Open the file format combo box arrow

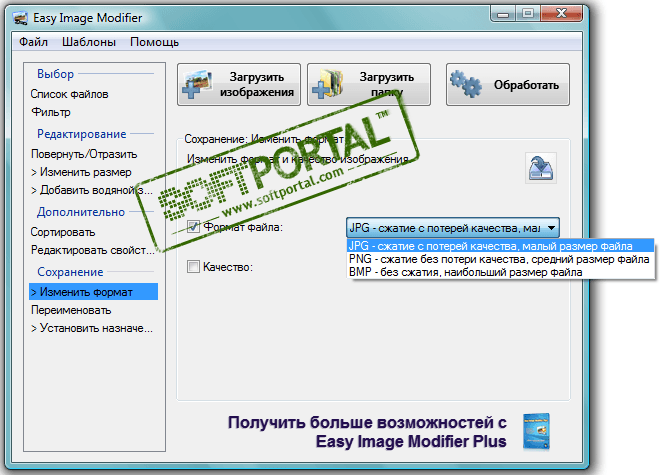[x=551, y=228]
